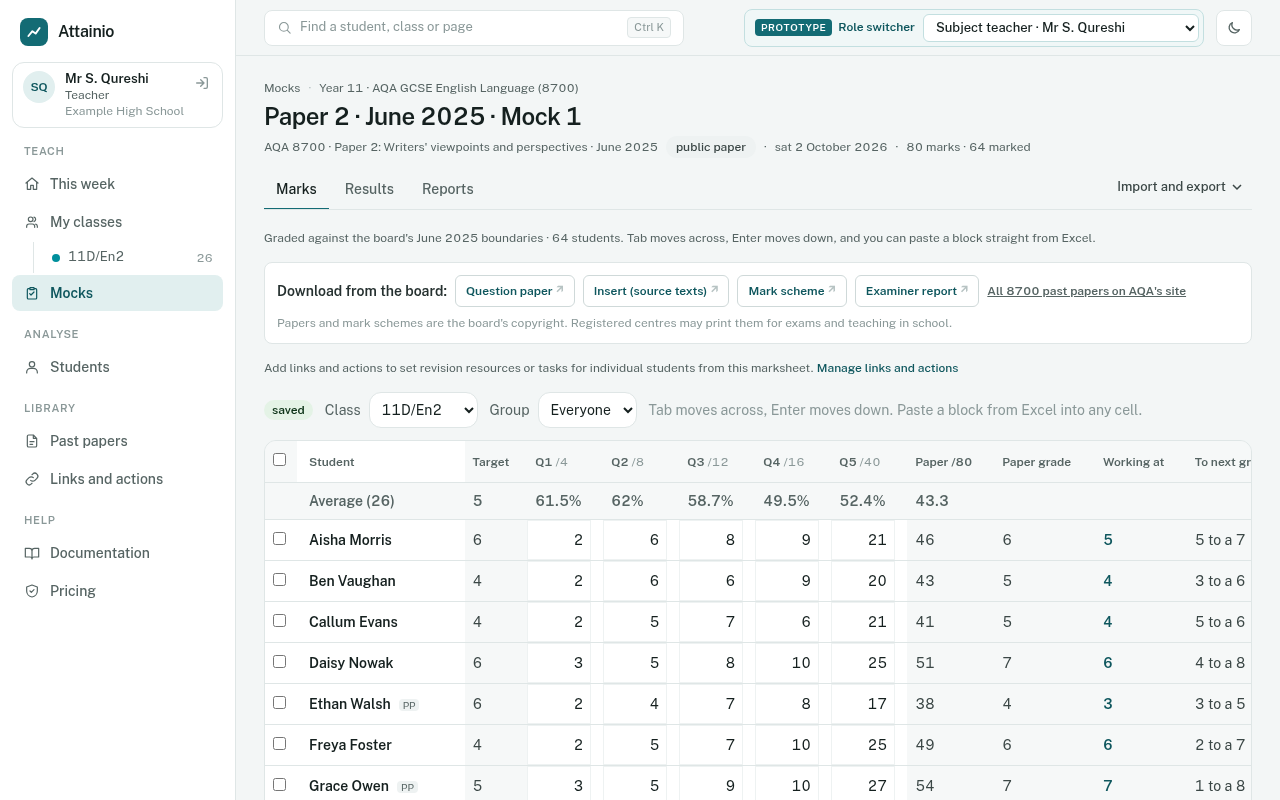Edit Aisha Morris's Q1 mark cell
Image resolution: width=1280 pixels, height=800 pixels.
click(x=559, y=540)
